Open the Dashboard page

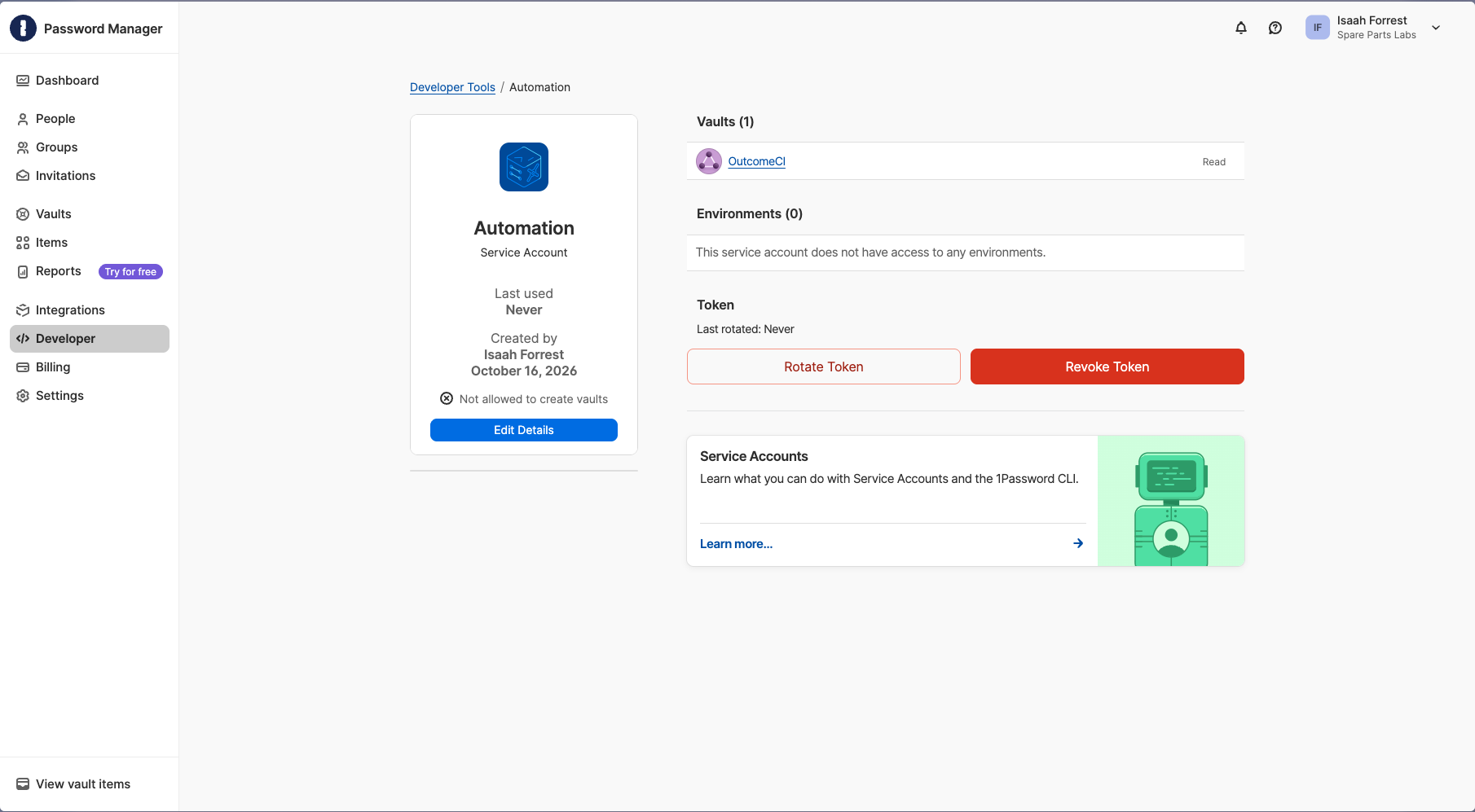point(90,81)
